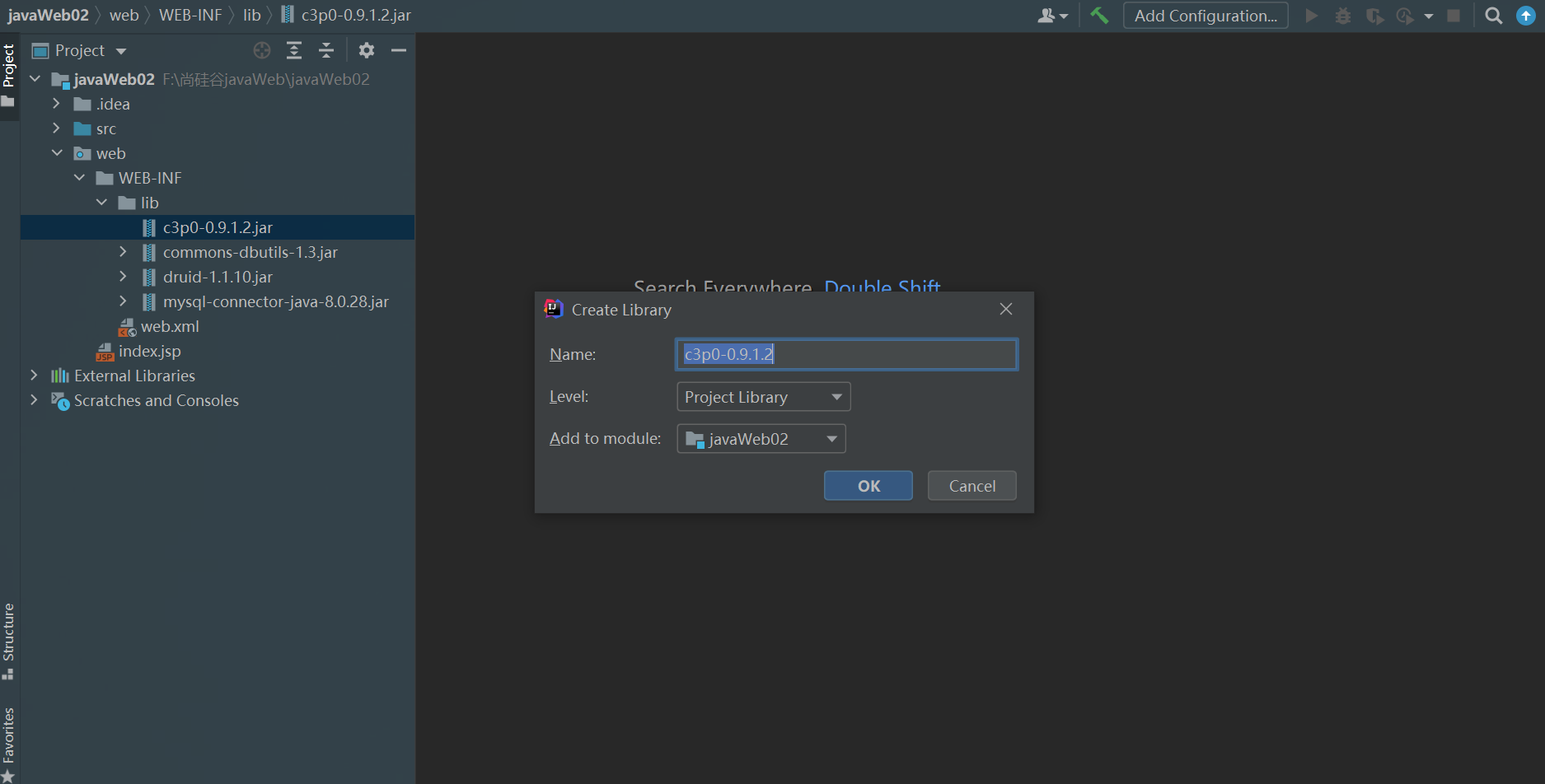
Task: Expand the mysql-connector-java jar node
Action: pyautogui.click(x=123, y=301)
